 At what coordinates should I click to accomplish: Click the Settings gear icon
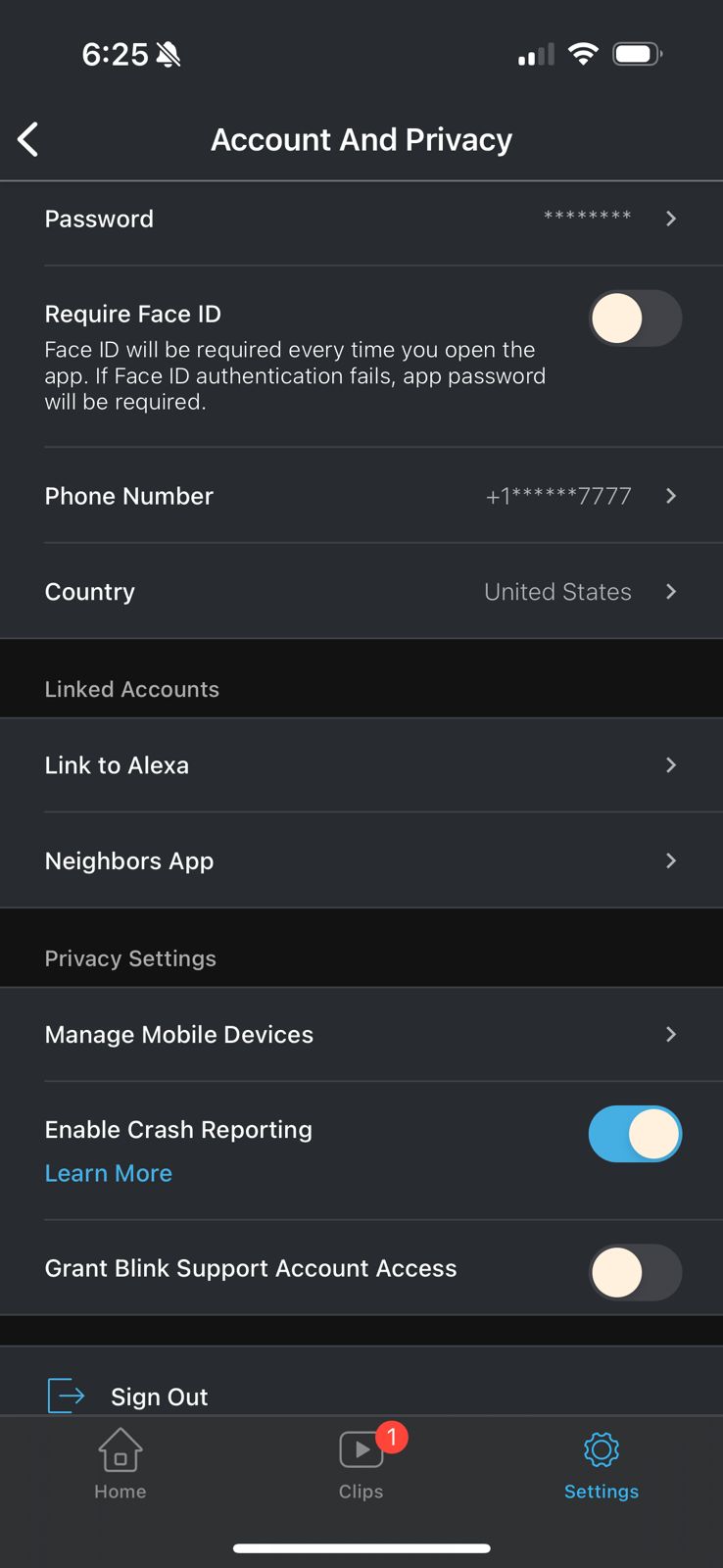pyautogui.click(x=601, y=1448)
